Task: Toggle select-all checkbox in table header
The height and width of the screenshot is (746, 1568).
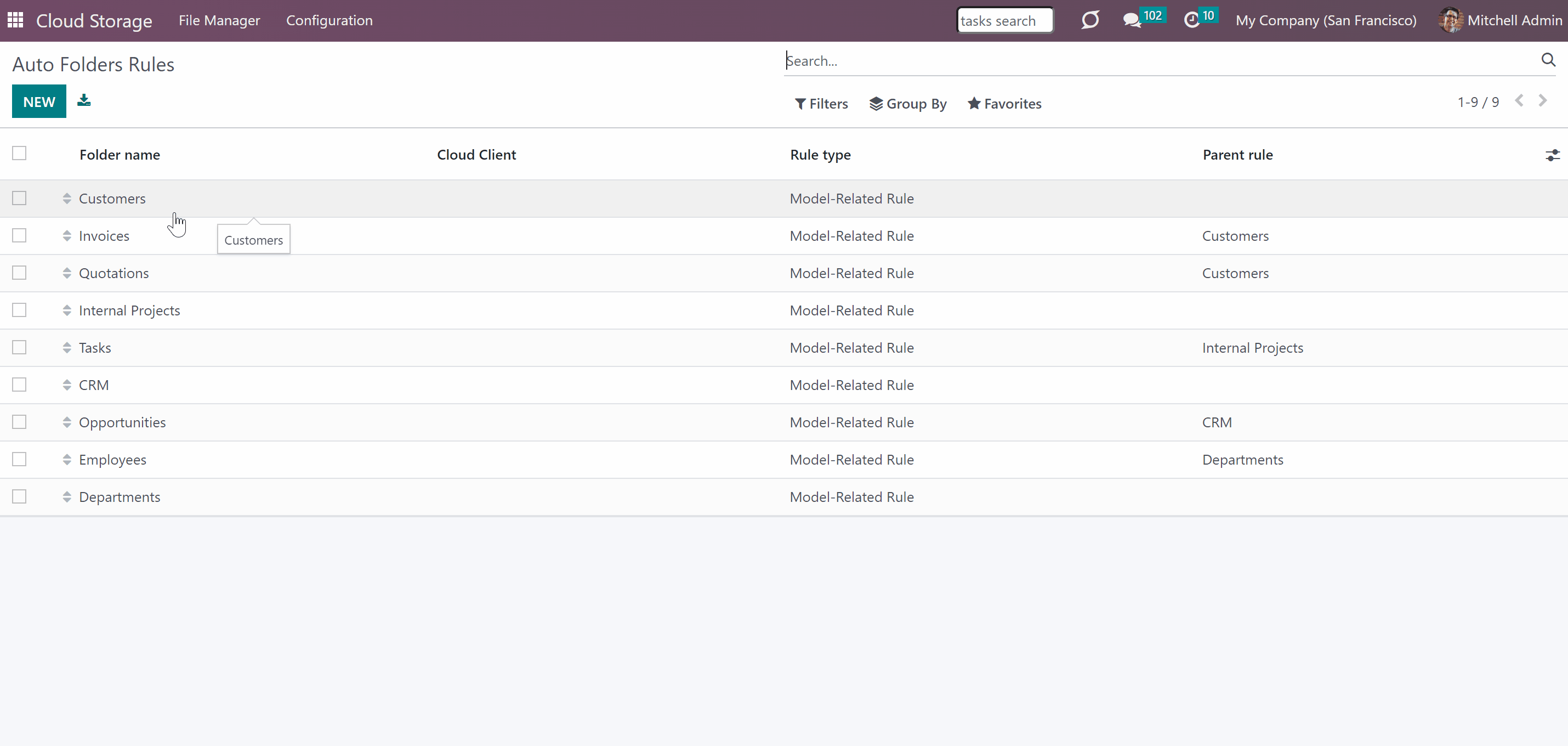Action: 20,153
